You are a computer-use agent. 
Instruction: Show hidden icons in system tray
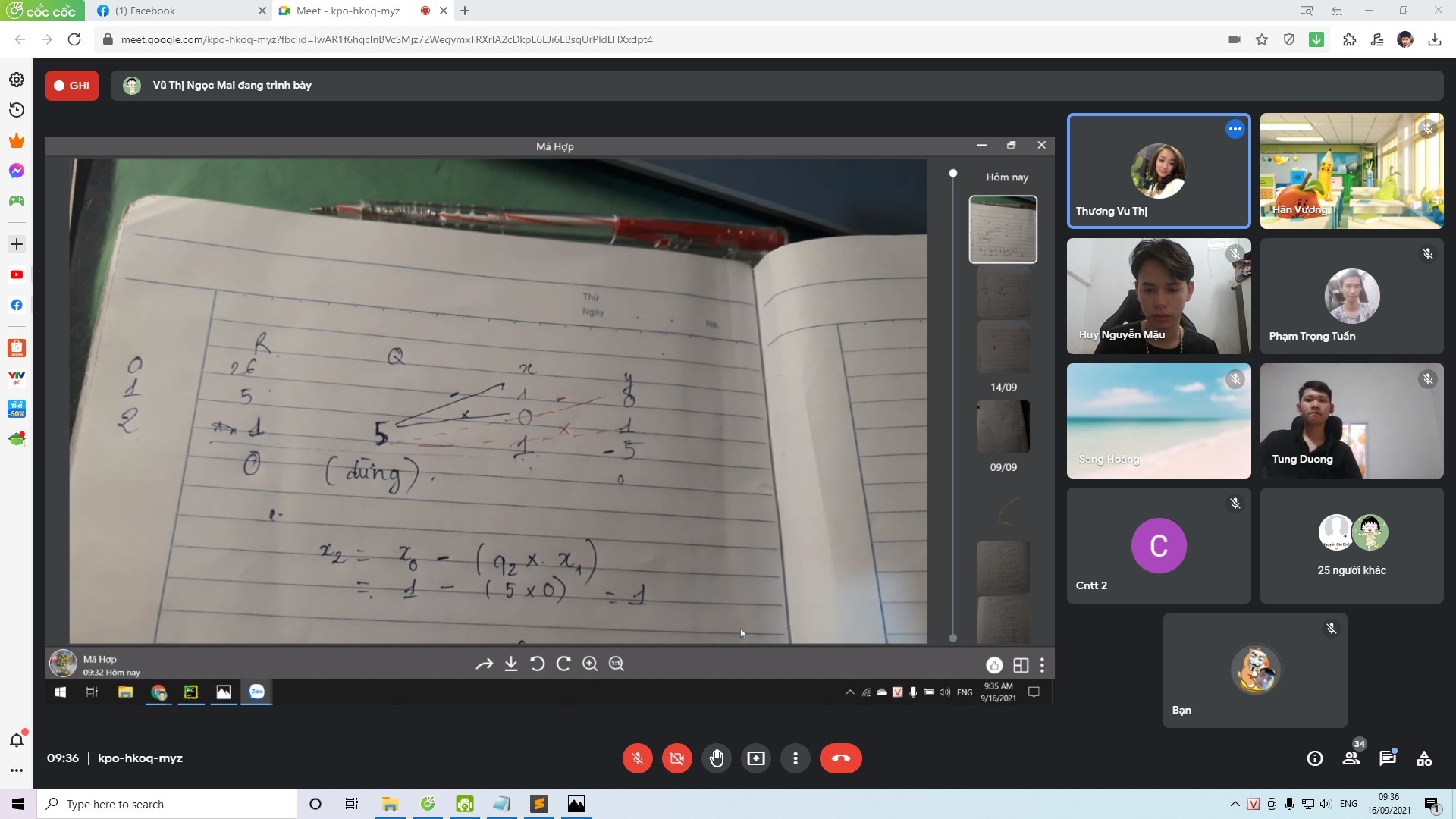1235,804
